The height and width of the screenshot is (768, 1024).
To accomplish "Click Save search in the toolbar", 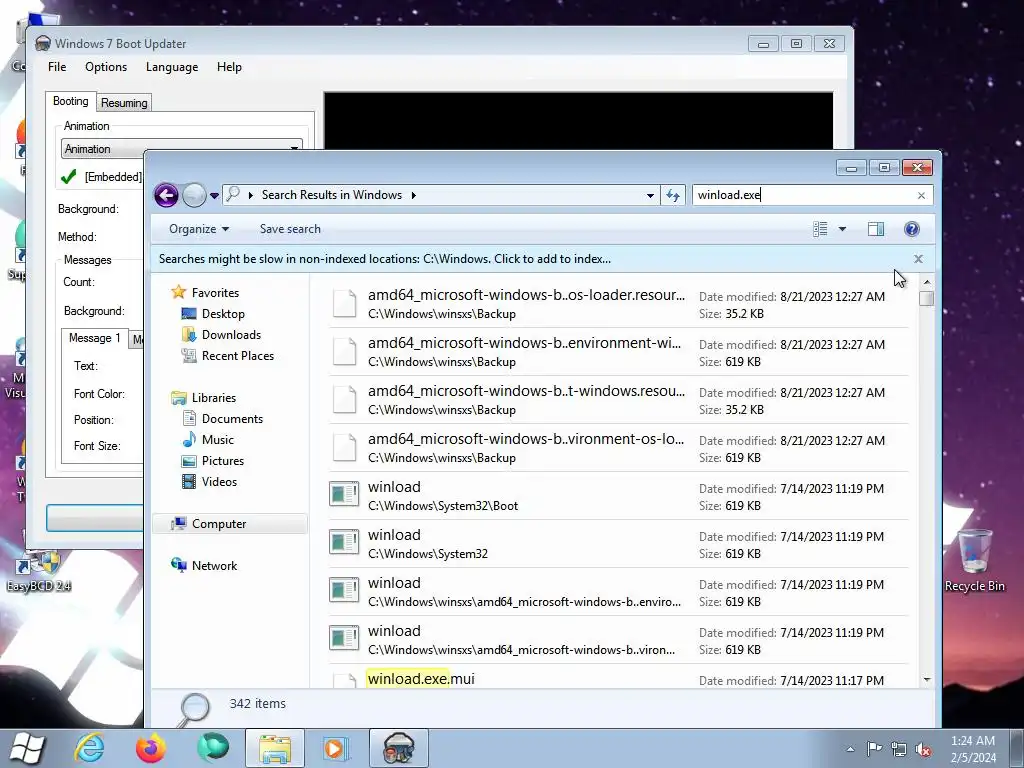I will point(290,229).
